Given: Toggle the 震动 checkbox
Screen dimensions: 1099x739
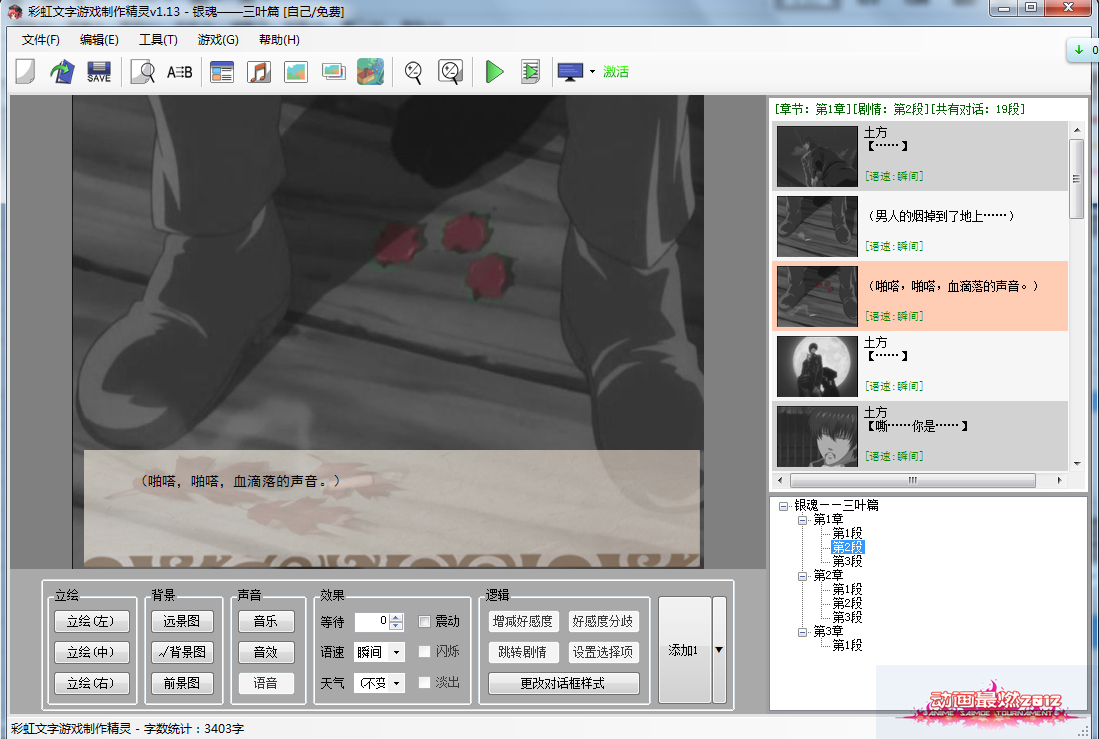Looking at the screenshot, I should (x=425, y=621).
